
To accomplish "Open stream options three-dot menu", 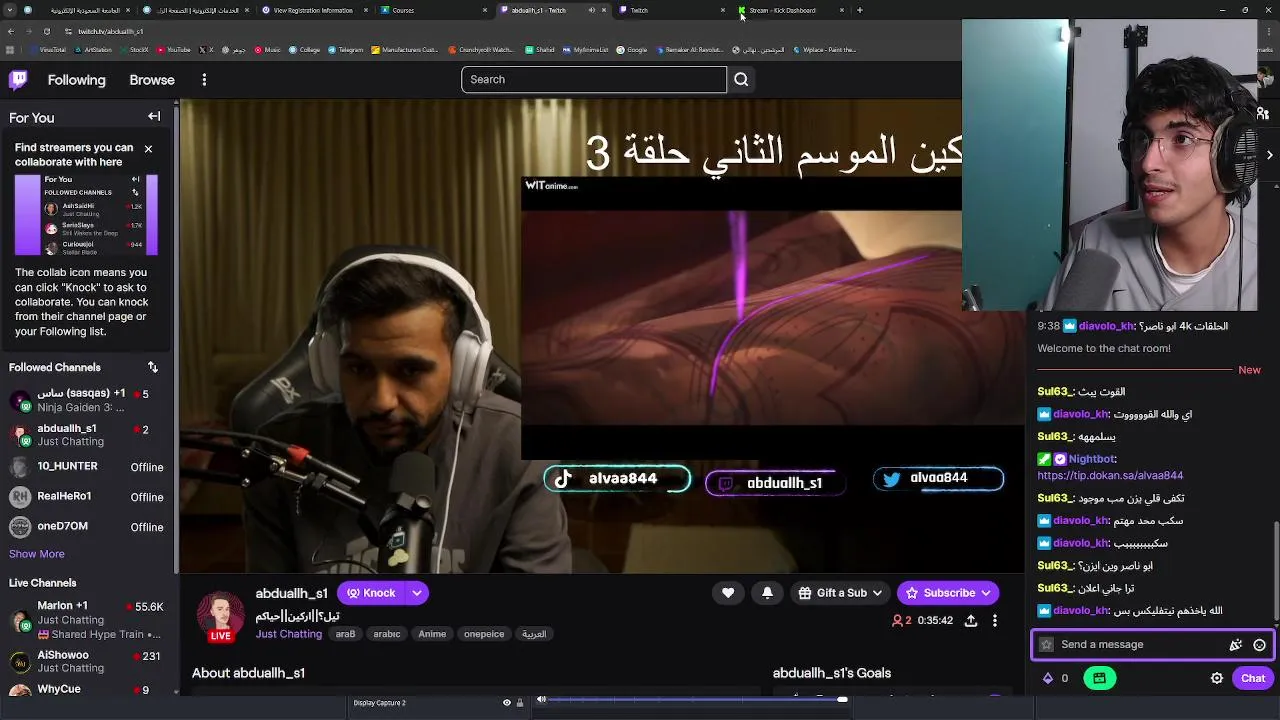I will pyautogui.click(x=994, y=621).
